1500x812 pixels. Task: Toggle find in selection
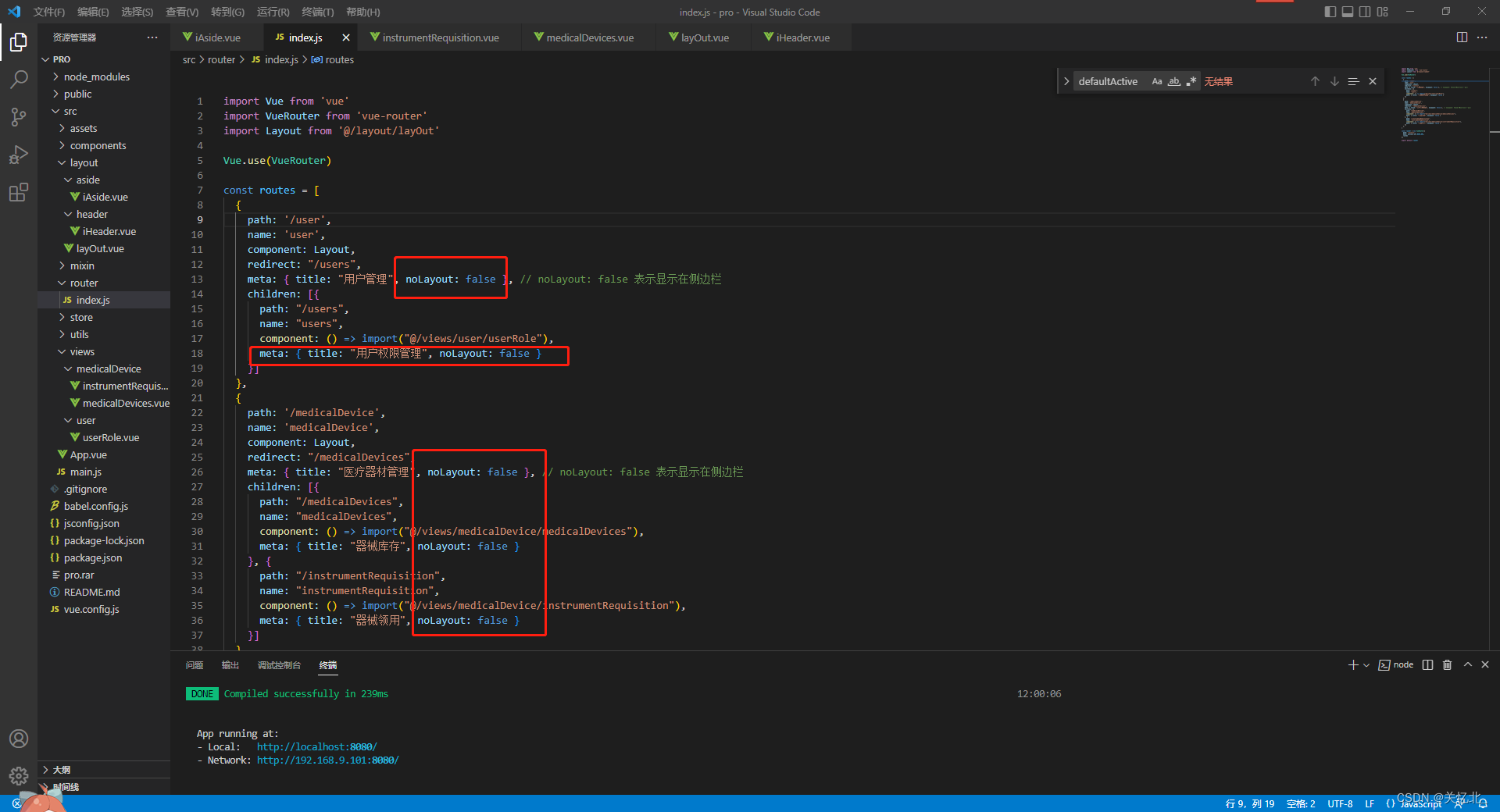(1354, 81)
